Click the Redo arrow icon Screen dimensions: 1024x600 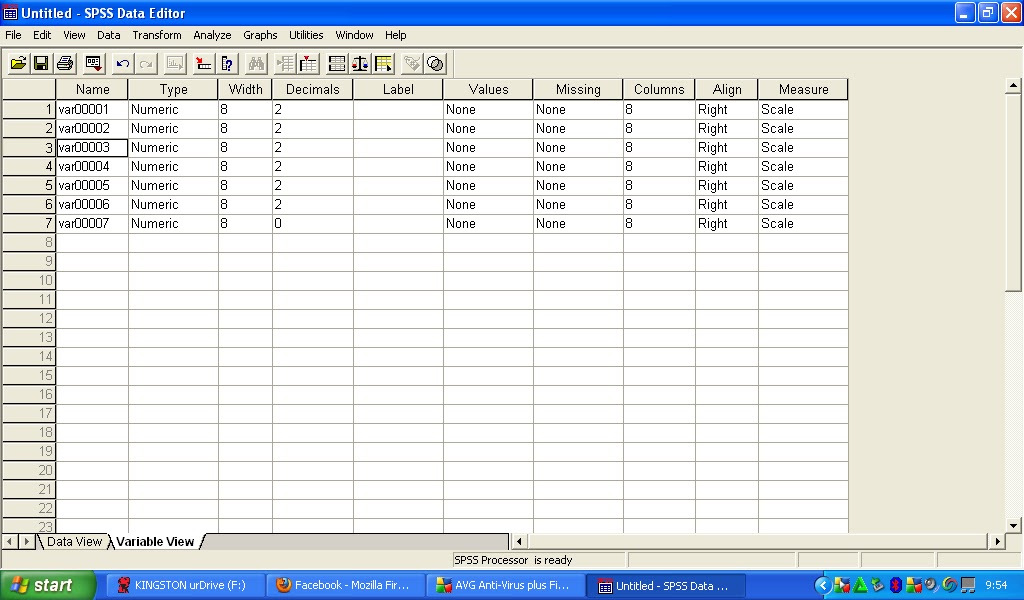pos(146,63)
